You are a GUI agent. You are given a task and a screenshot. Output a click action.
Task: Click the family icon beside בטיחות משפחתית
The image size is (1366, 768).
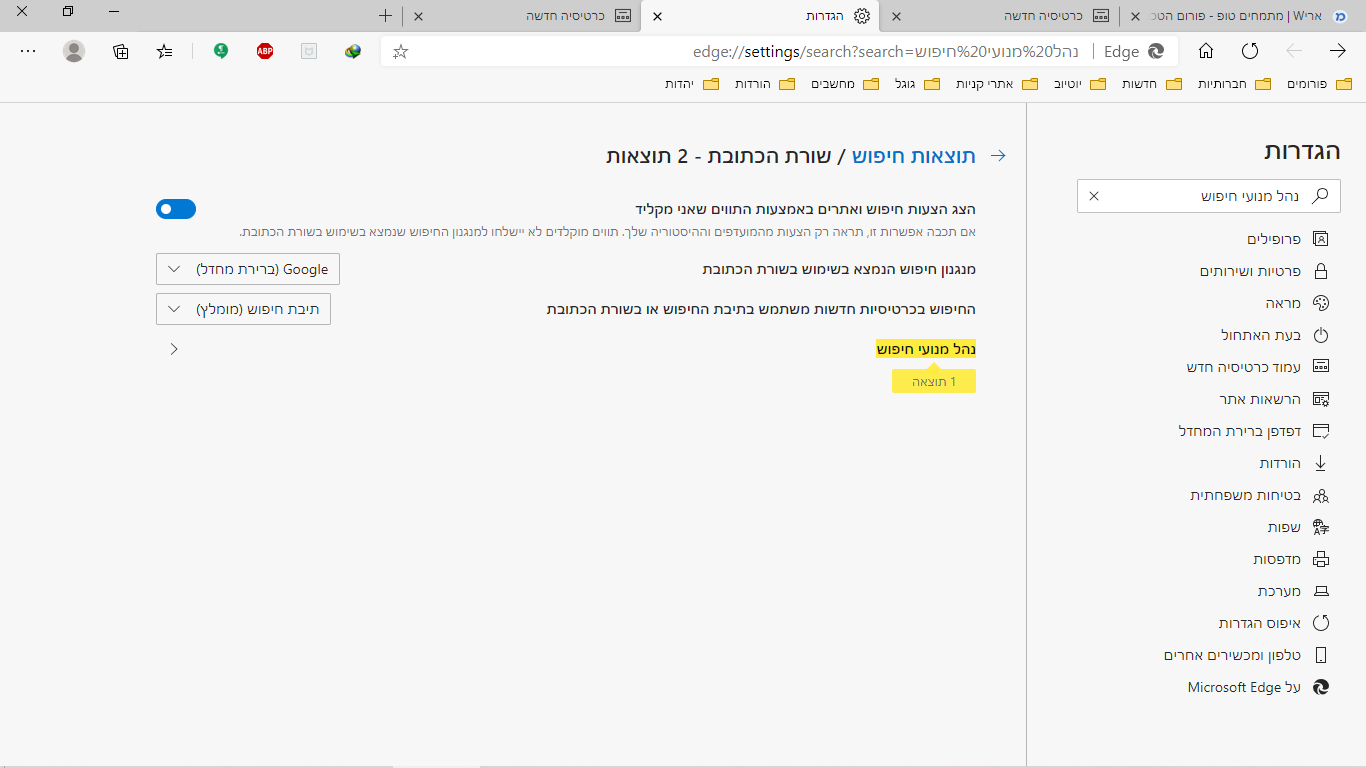pos(1320,495)
